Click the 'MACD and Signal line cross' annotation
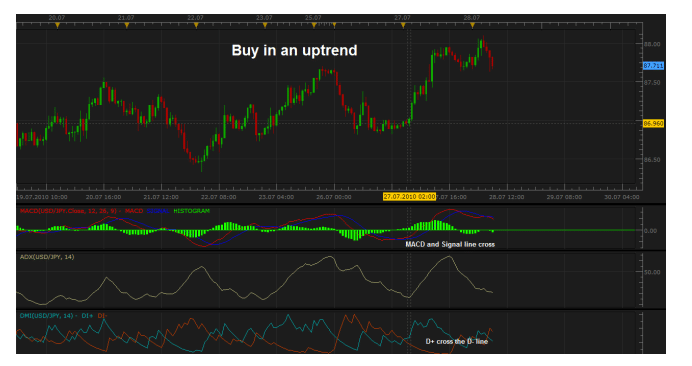The width and height of the screenshot is (692, 366). pos(450,244)
